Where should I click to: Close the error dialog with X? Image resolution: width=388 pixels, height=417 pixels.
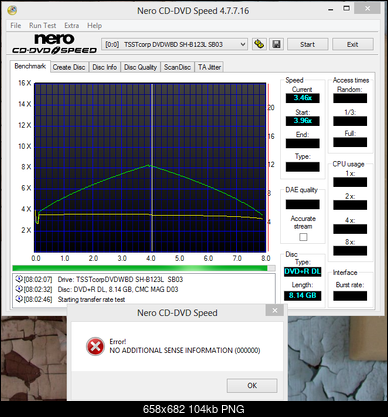coord(275,310)
